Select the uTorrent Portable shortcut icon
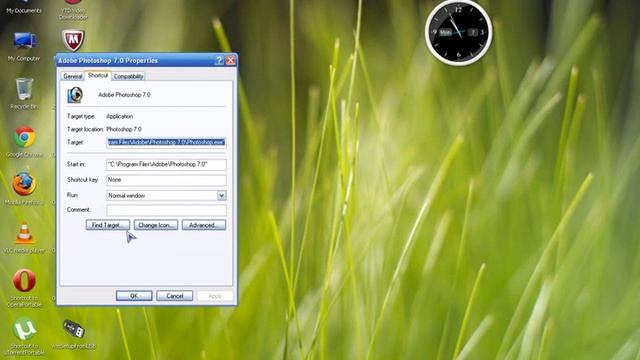This screenshot has height=360, width=640. [24, 336]
